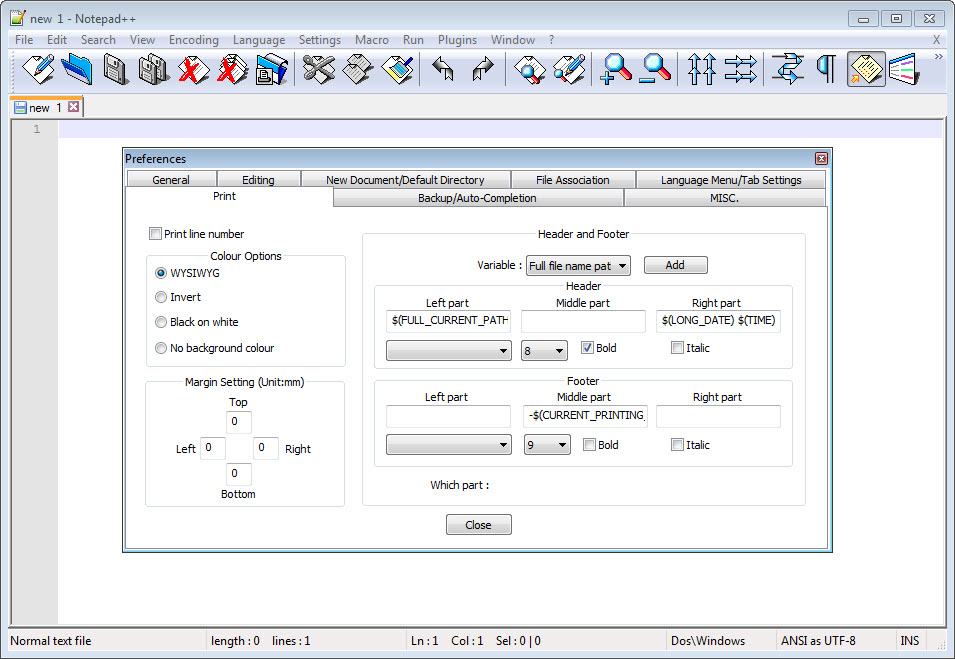The height and width of the screenshot is (659, 955).
Task: Click the Synchronize horizontal scrolling icon
Action: tap(741, 69)
